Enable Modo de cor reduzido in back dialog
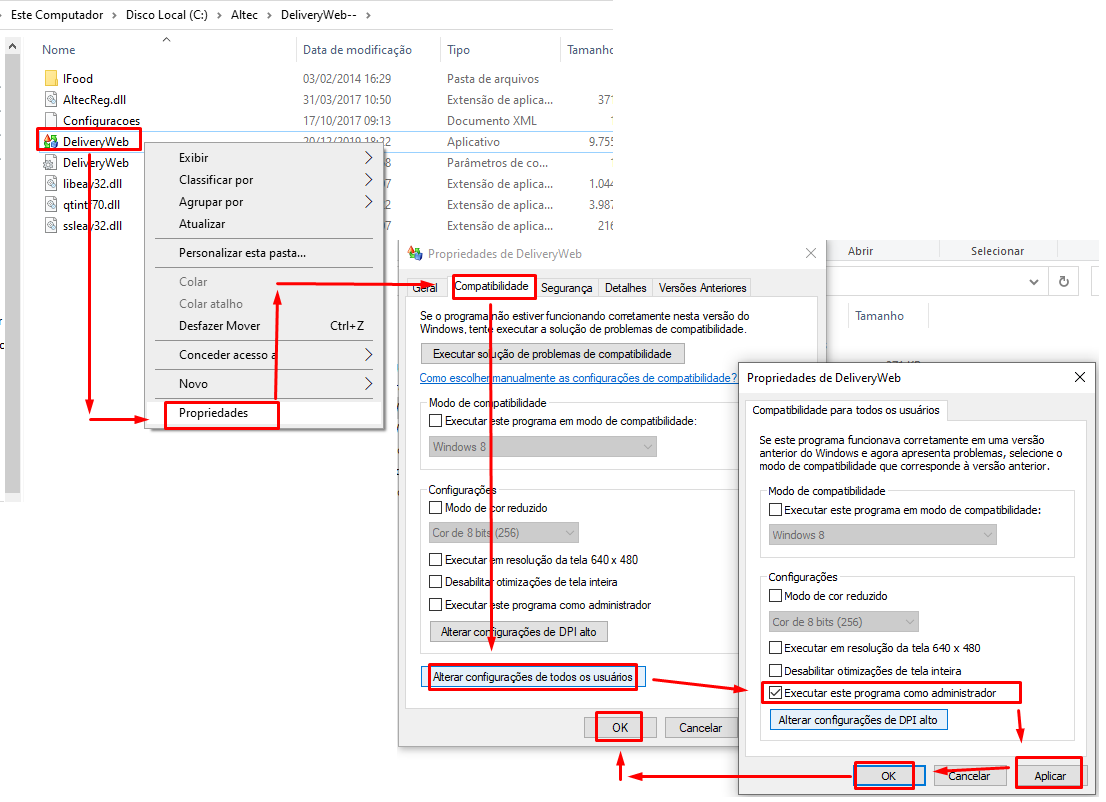The height and width of the screenshot is (802, 1106). click(x=436, y=508)
